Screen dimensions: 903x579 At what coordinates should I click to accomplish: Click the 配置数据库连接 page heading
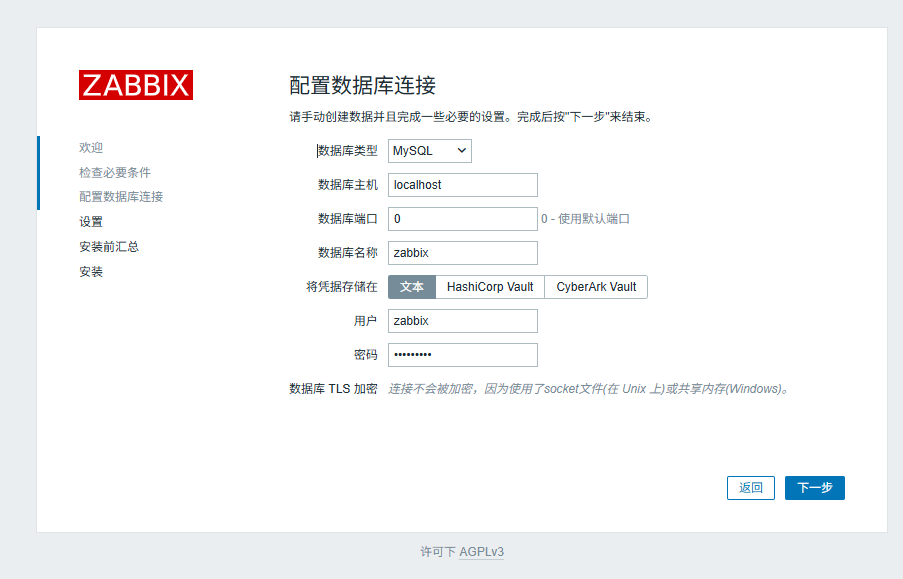[x=362, y=85]
